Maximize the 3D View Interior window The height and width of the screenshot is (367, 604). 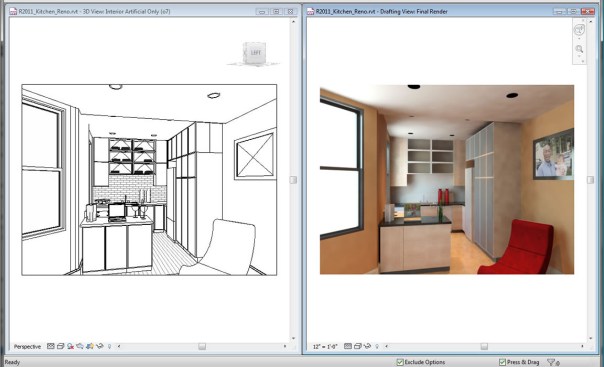point(276,12)
